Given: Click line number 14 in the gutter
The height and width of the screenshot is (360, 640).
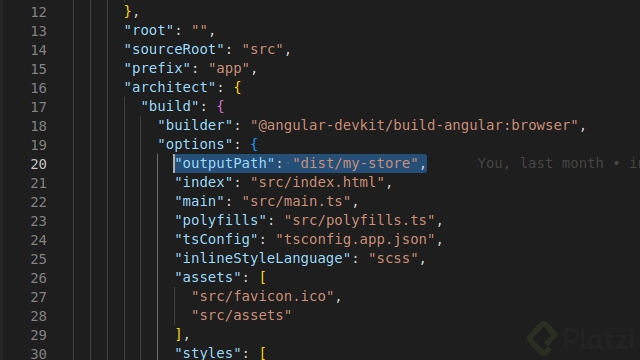Looking at the screenshot, I should click(39, 50).
